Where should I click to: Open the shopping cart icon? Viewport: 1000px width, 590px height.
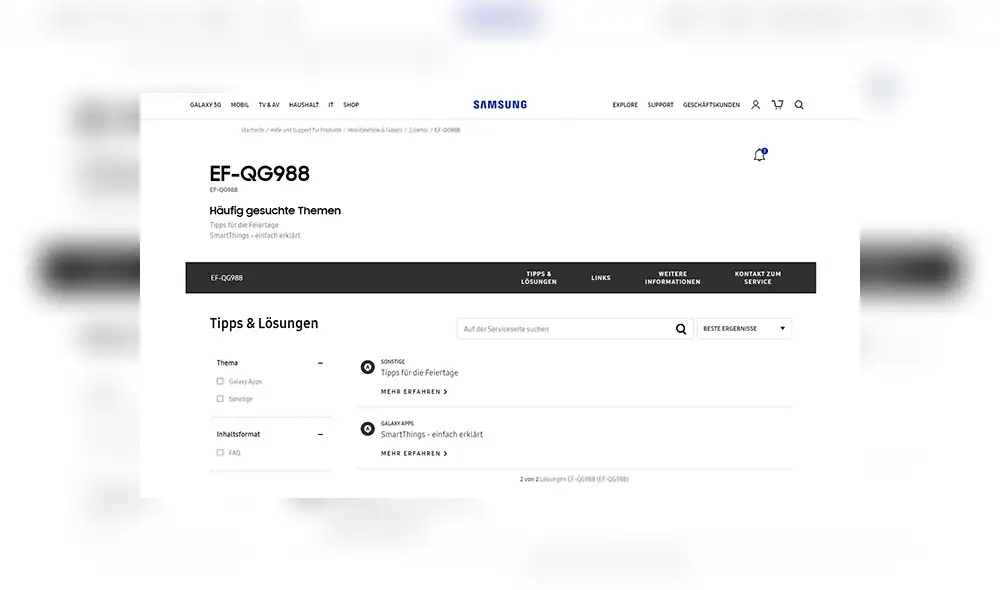(777, 104)
